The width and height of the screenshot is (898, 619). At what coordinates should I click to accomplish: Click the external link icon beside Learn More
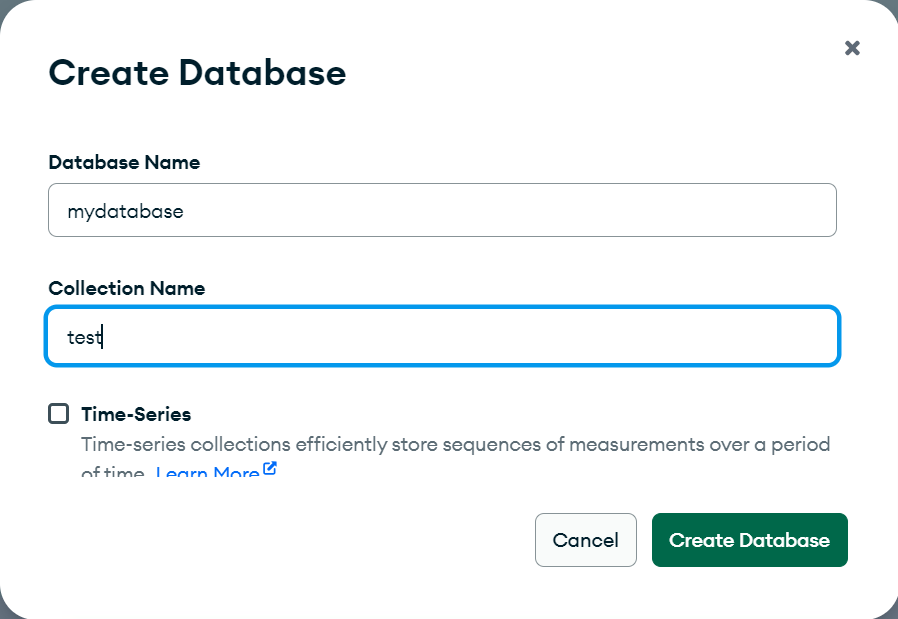click(x=269, y=470)
